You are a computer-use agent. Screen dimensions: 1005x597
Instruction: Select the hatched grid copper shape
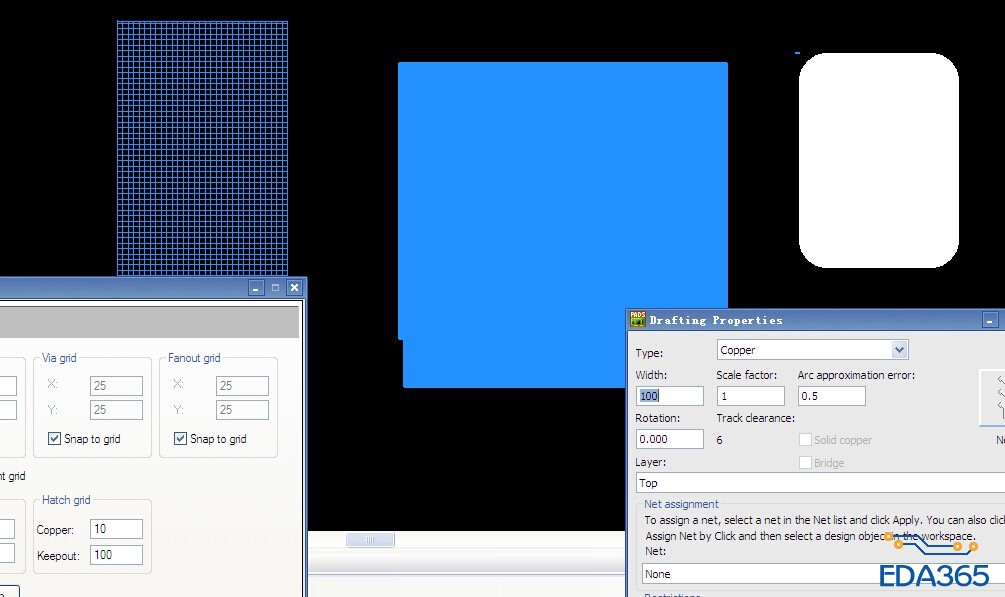(202, 149)
